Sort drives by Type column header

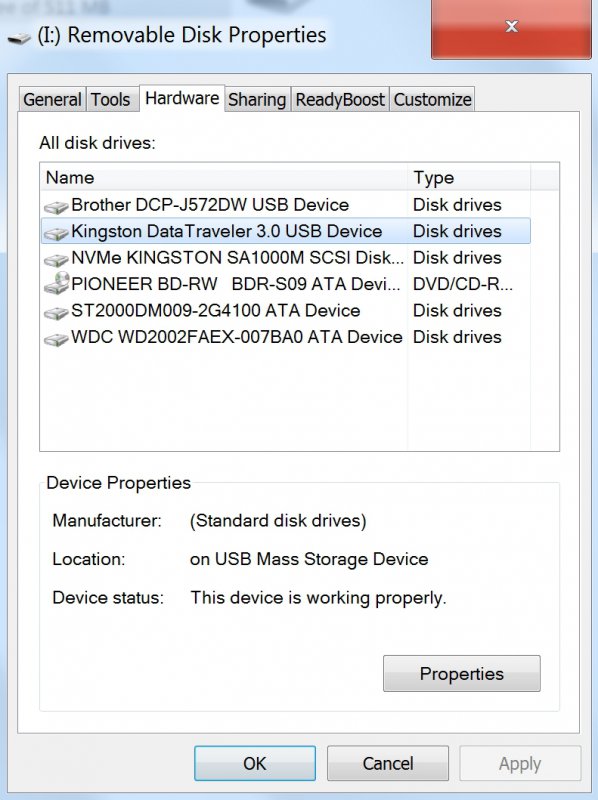point(469,178)
